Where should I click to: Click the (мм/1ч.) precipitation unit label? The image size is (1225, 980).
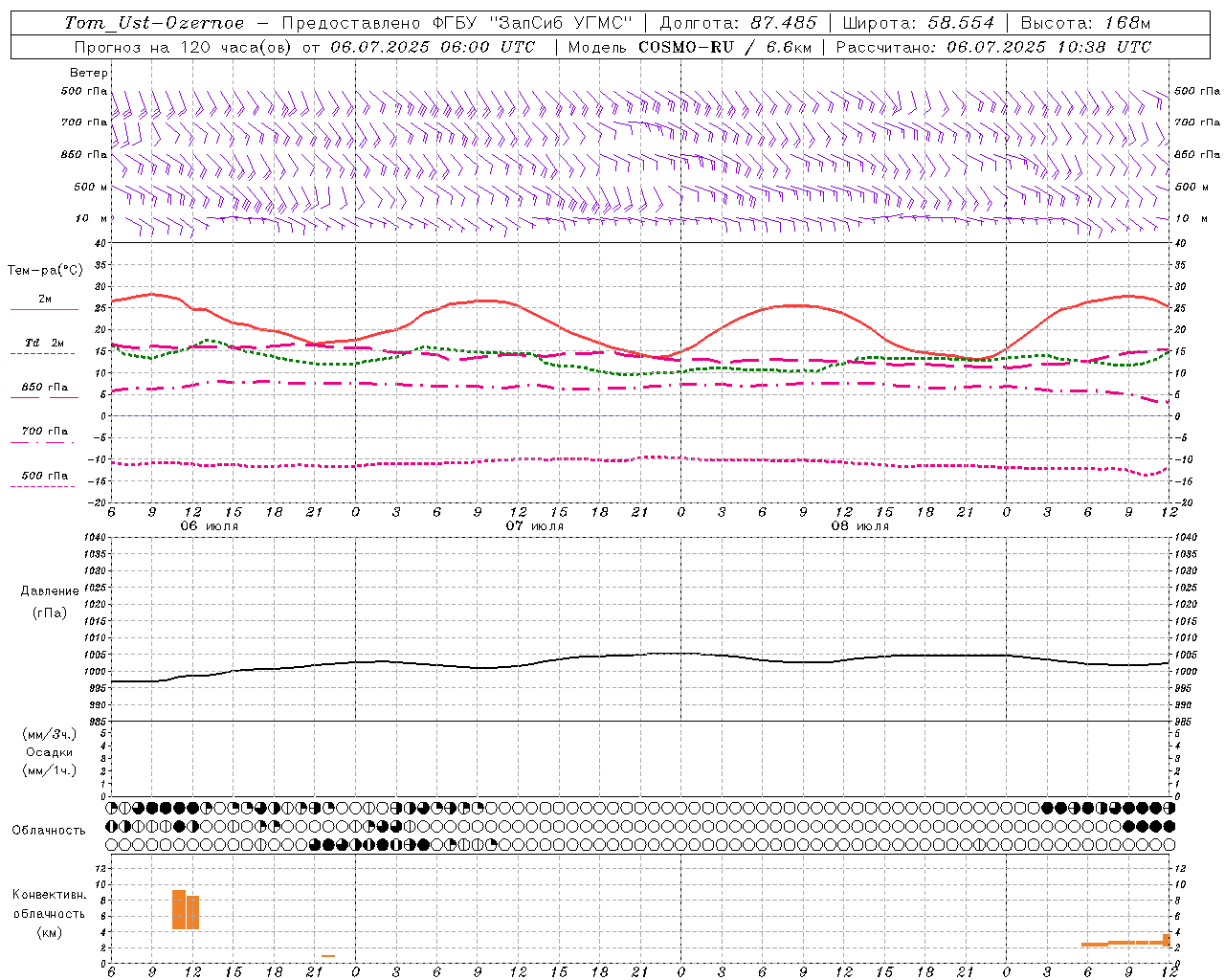click(x=50, y=770)
